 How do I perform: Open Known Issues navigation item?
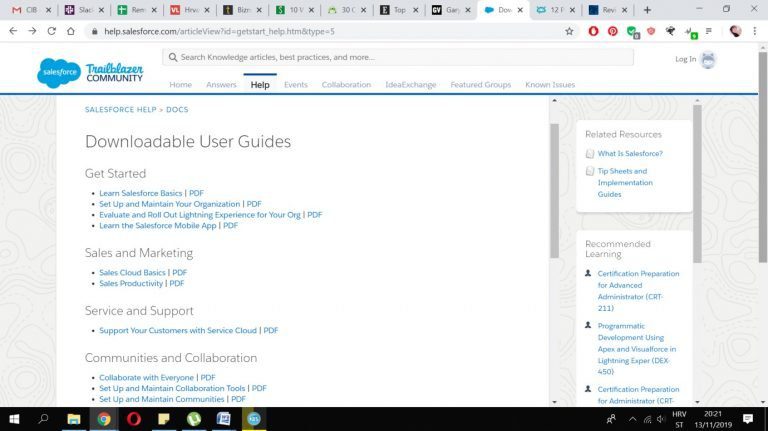coord(550,85)
